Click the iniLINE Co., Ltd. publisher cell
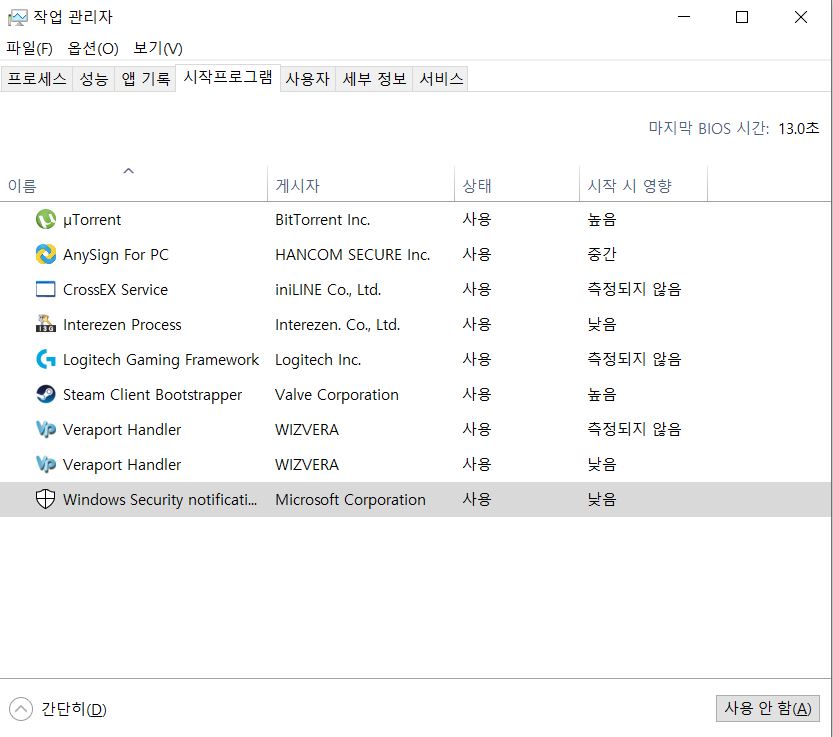Viewport: 833px width, 737px height. [328, 290]
